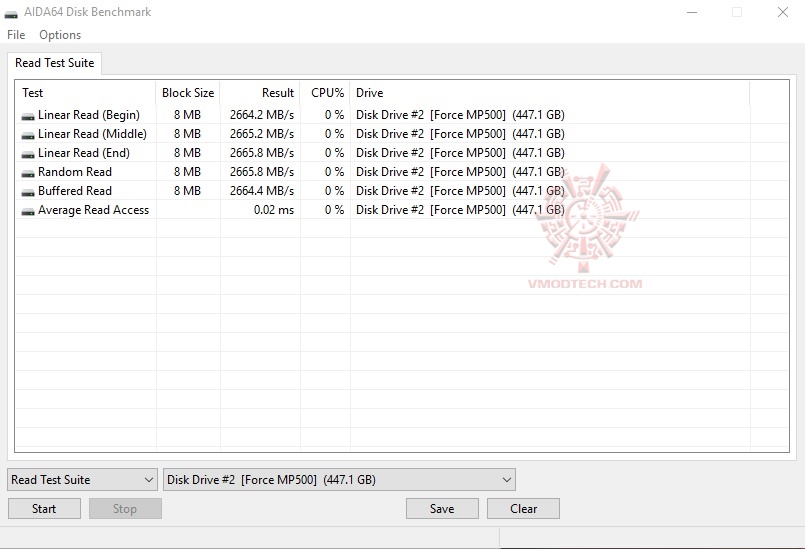Click the 2664.4 MB/s result value

pyautogui.click(x=262, y=191)
